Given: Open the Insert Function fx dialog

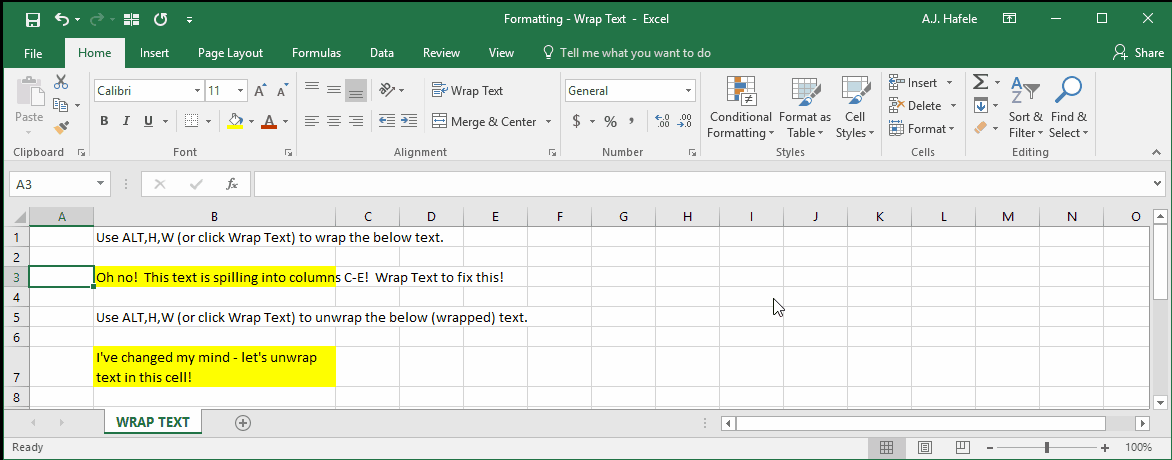Looking at the screenshot, I should click(232, 184).
